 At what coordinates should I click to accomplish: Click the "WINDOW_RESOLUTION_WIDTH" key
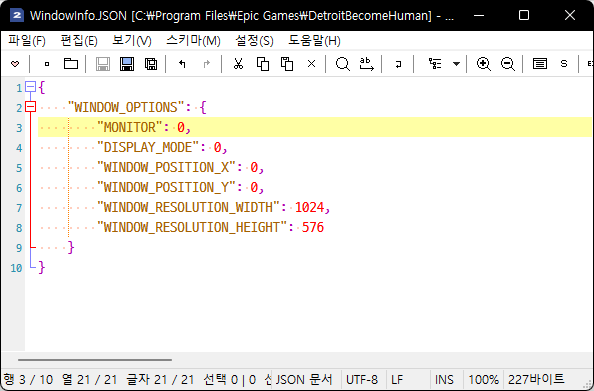pos(188,207)
